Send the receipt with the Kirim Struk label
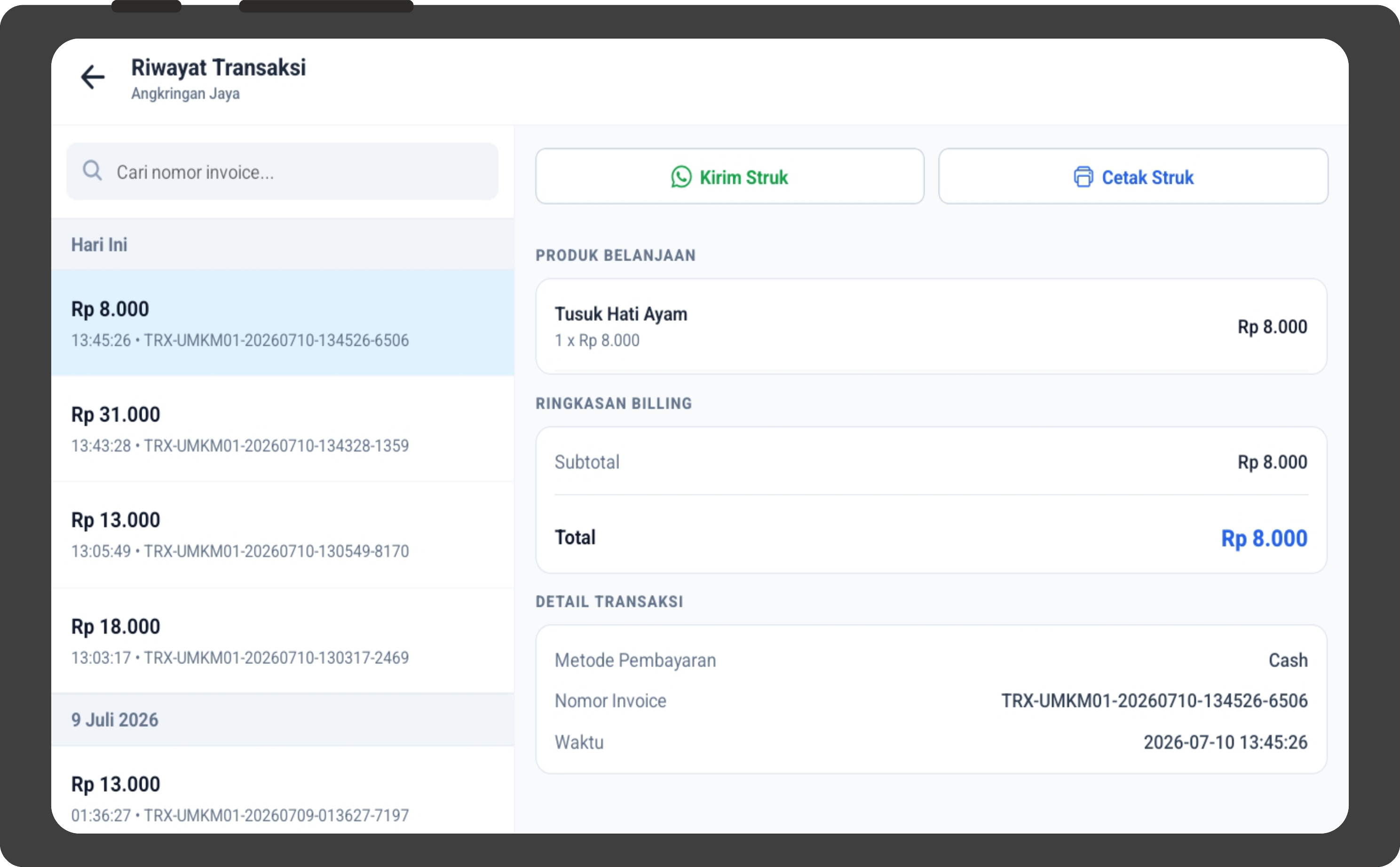1400x867 pixels. (x=744, y=178)
